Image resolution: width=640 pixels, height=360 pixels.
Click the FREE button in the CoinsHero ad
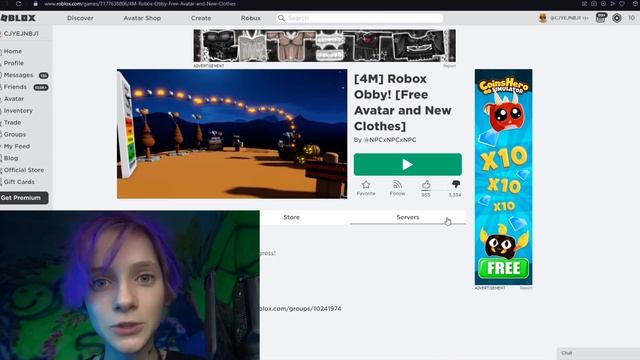503,268
